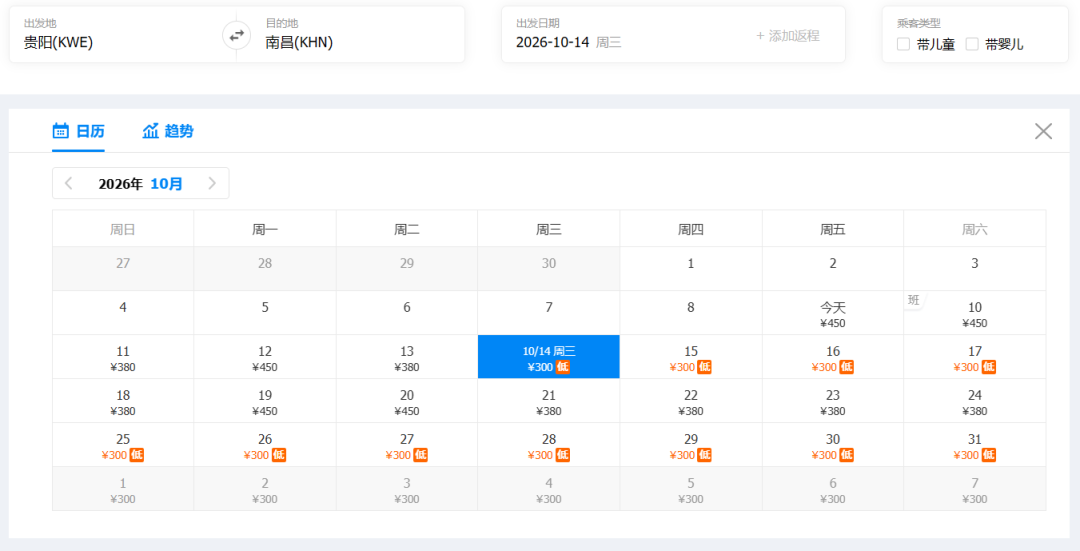Select October 16 priced ¥300
Image resolution: width=1080 pixels, height=551 pixels.
tap(833, 357)
